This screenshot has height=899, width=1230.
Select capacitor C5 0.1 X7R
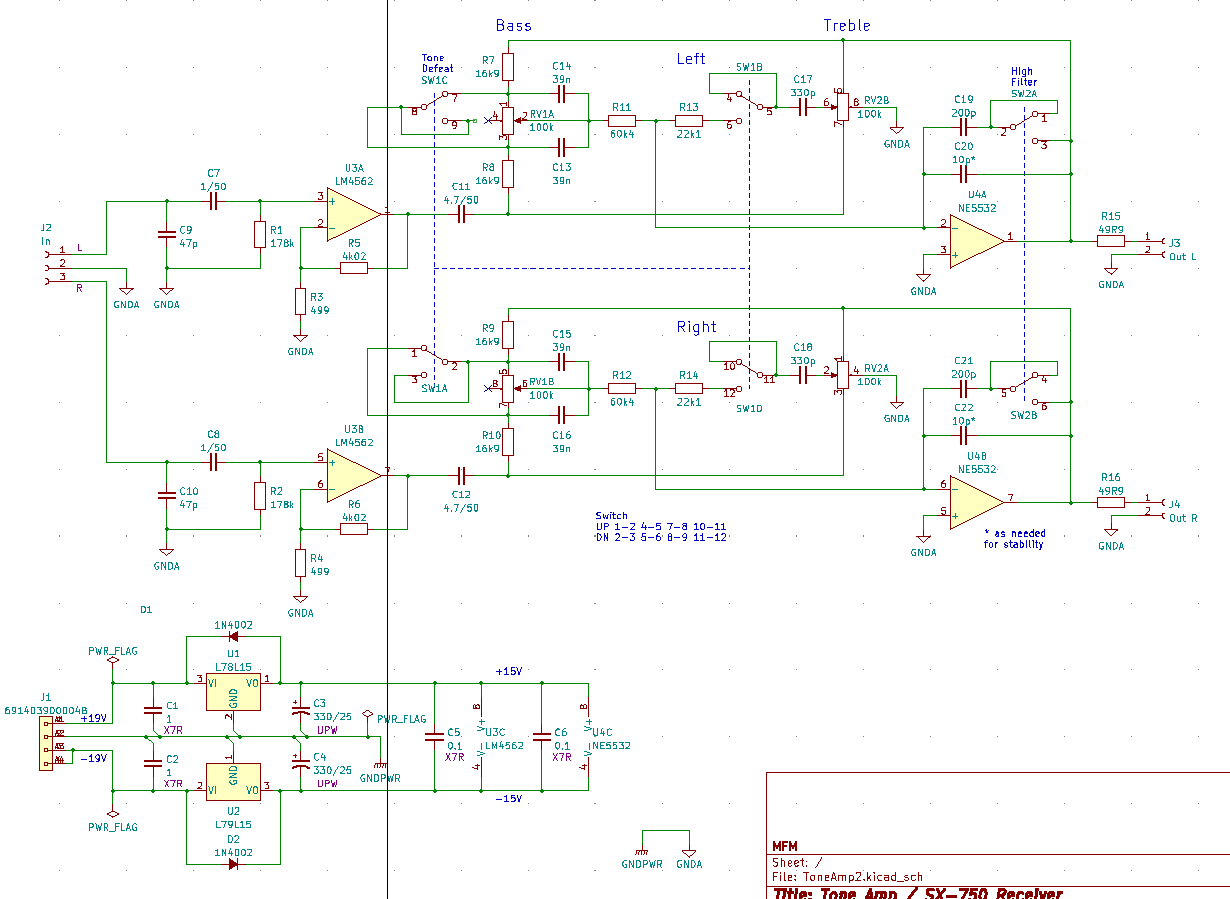pyautogui.click(x=435, y=737)
